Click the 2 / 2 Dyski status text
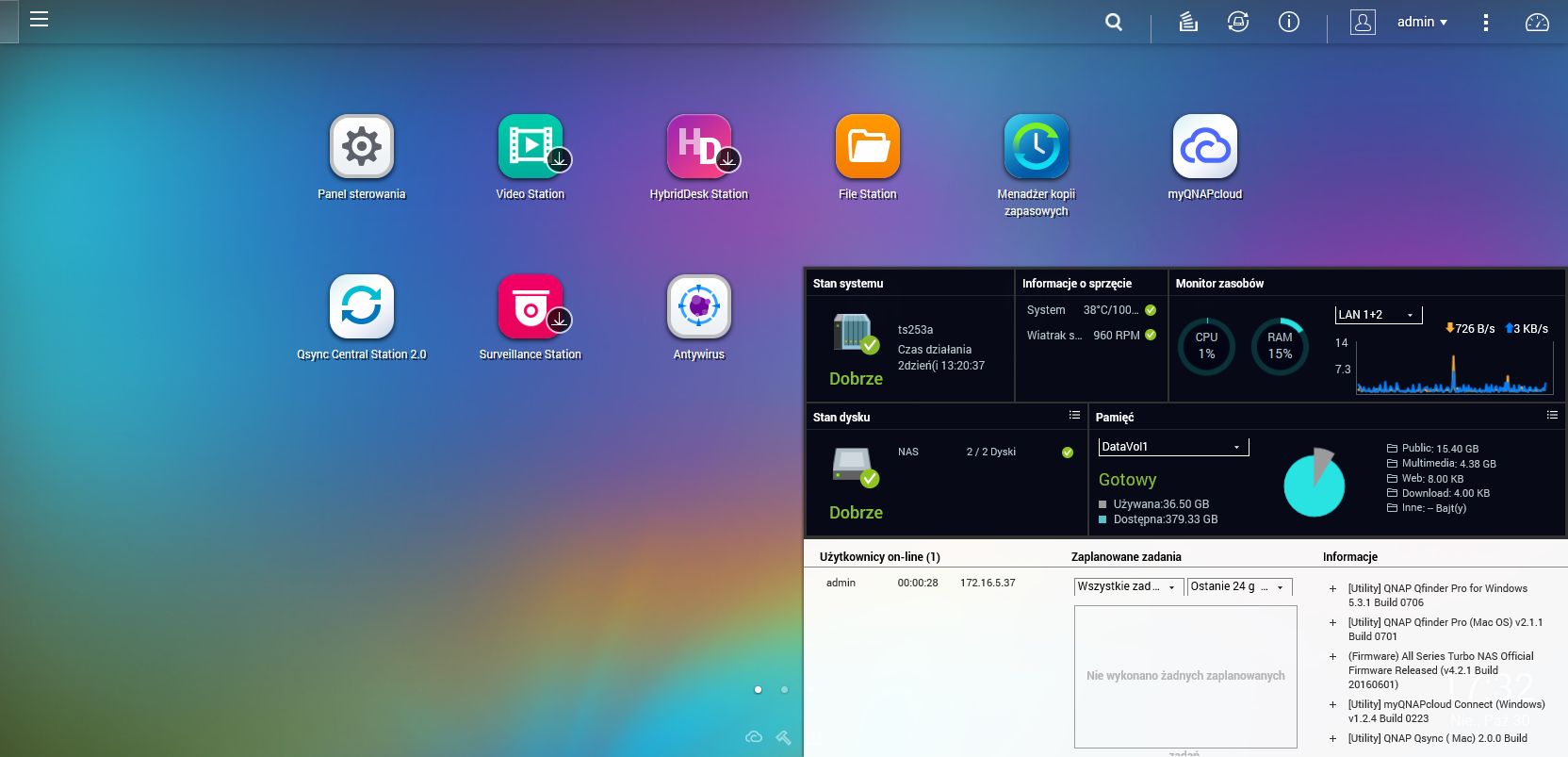This screenshot has height=757, width=1568. (x=991, y=452)
